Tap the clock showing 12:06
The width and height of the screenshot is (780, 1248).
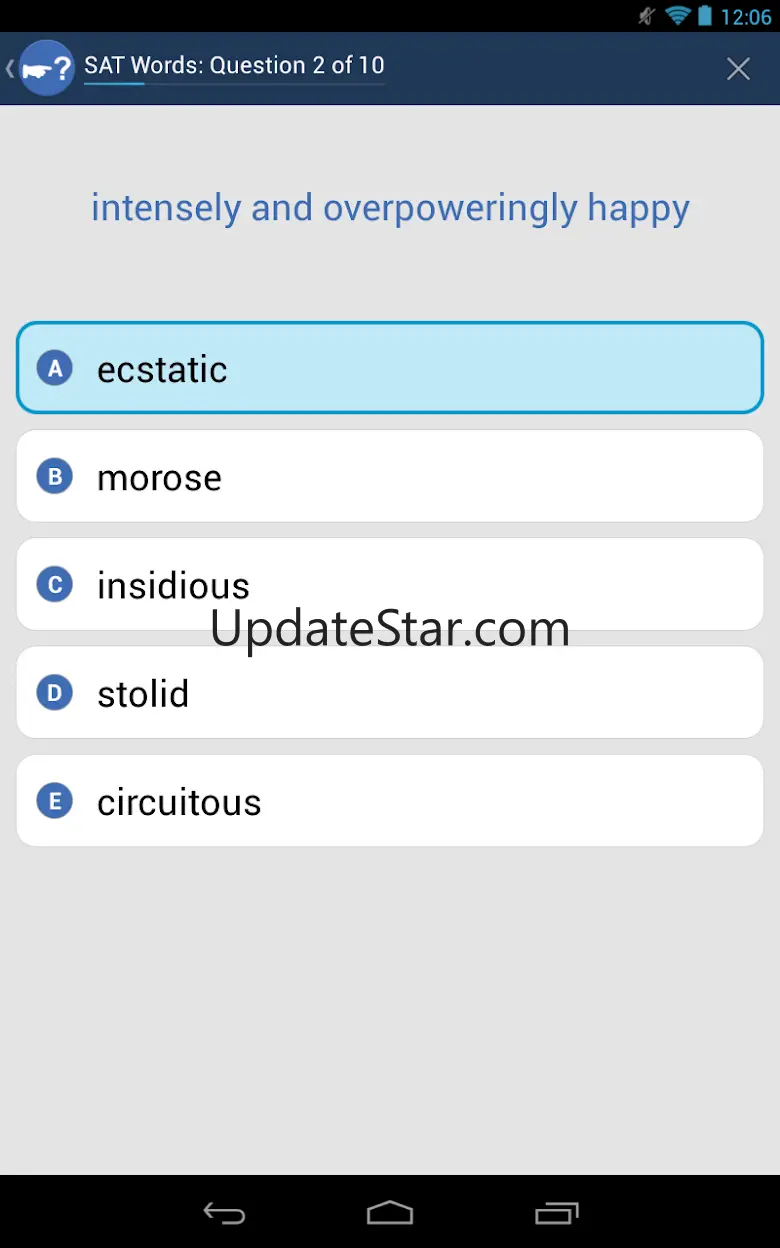point(746,17)
